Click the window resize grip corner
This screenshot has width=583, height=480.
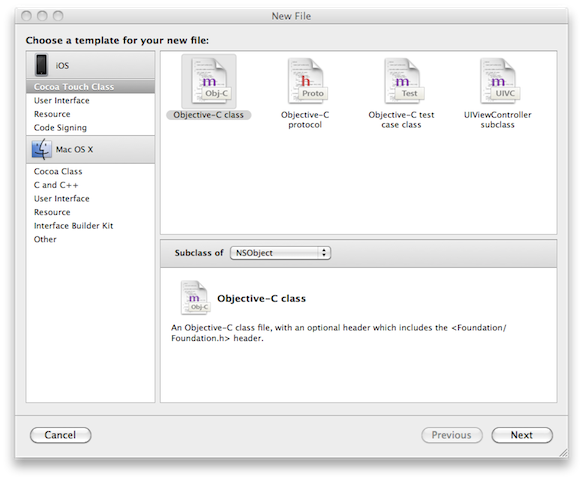click(x=564, y=452)
